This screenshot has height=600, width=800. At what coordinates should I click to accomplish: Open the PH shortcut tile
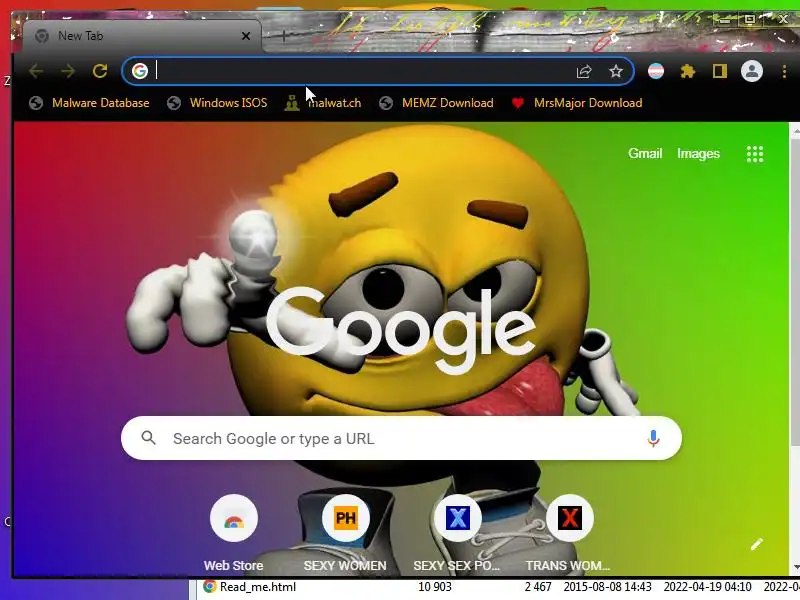tap(345, 533)
